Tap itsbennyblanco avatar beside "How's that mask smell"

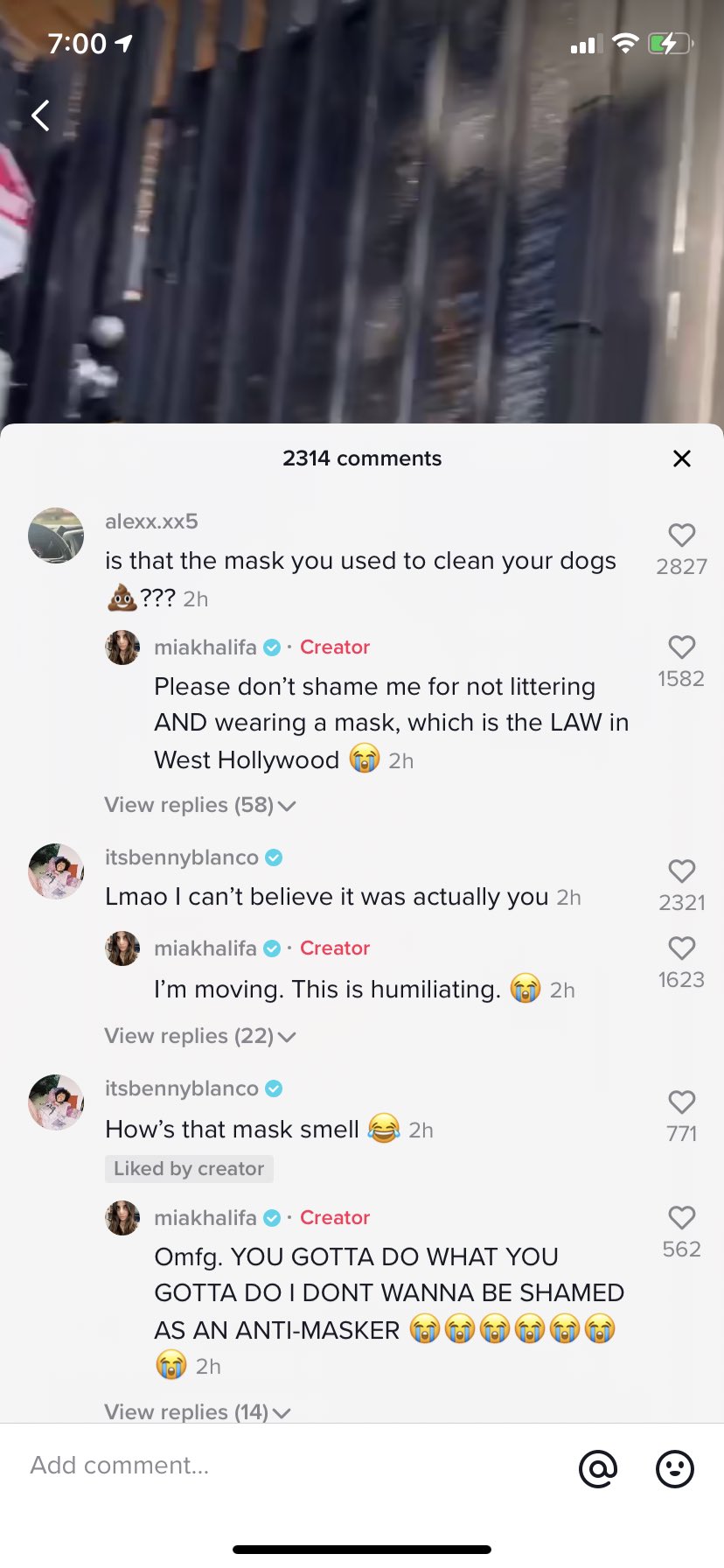pyautogui.click(x=56, y=1102)
